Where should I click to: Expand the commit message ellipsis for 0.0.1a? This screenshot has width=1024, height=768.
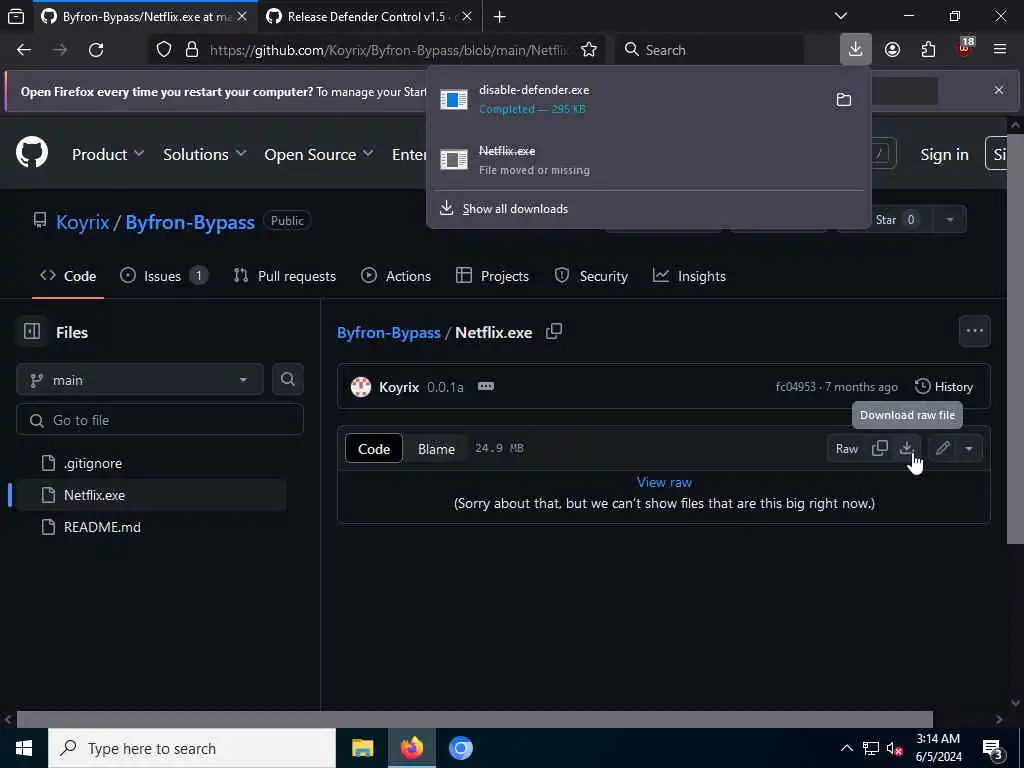(x=485, y=386)
